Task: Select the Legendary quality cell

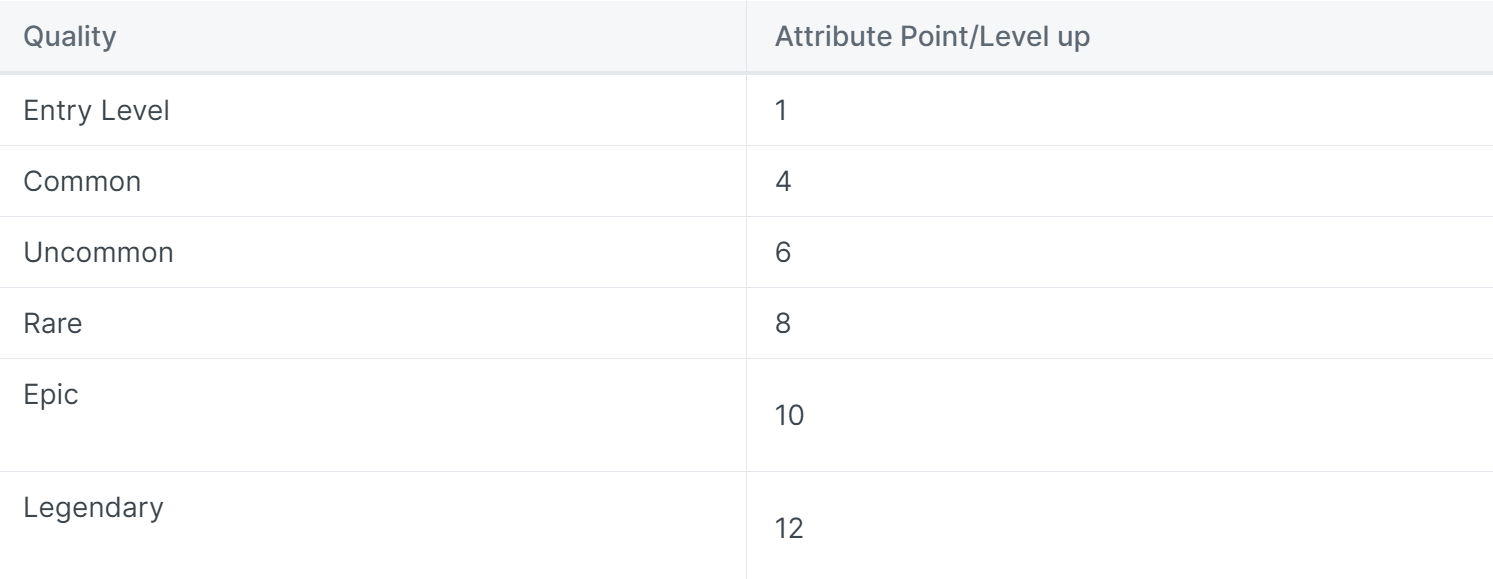Action: [93, 507]
